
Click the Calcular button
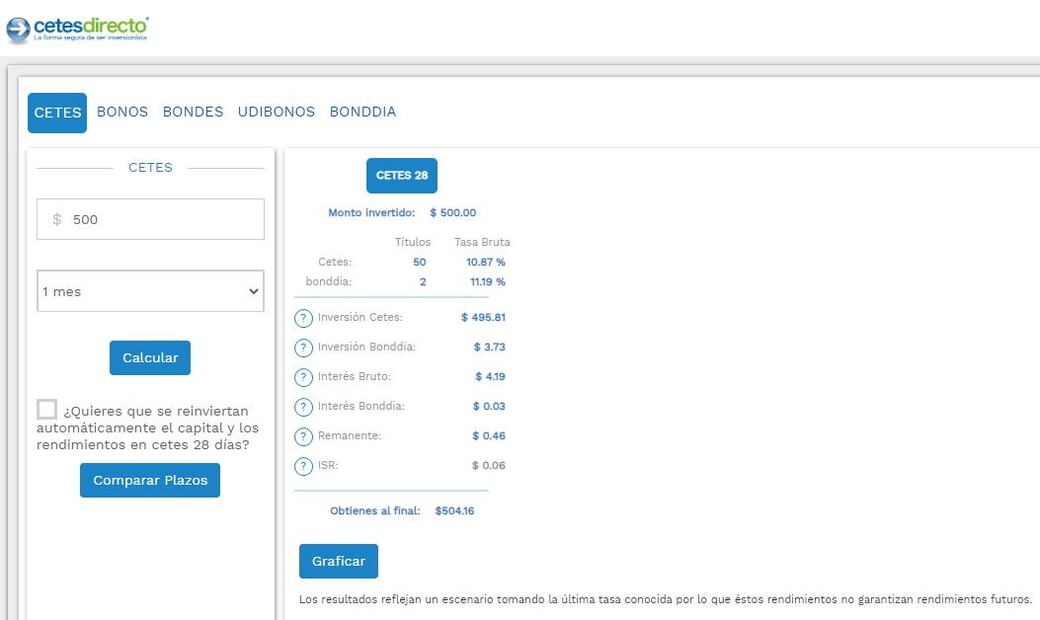point(150,358)
